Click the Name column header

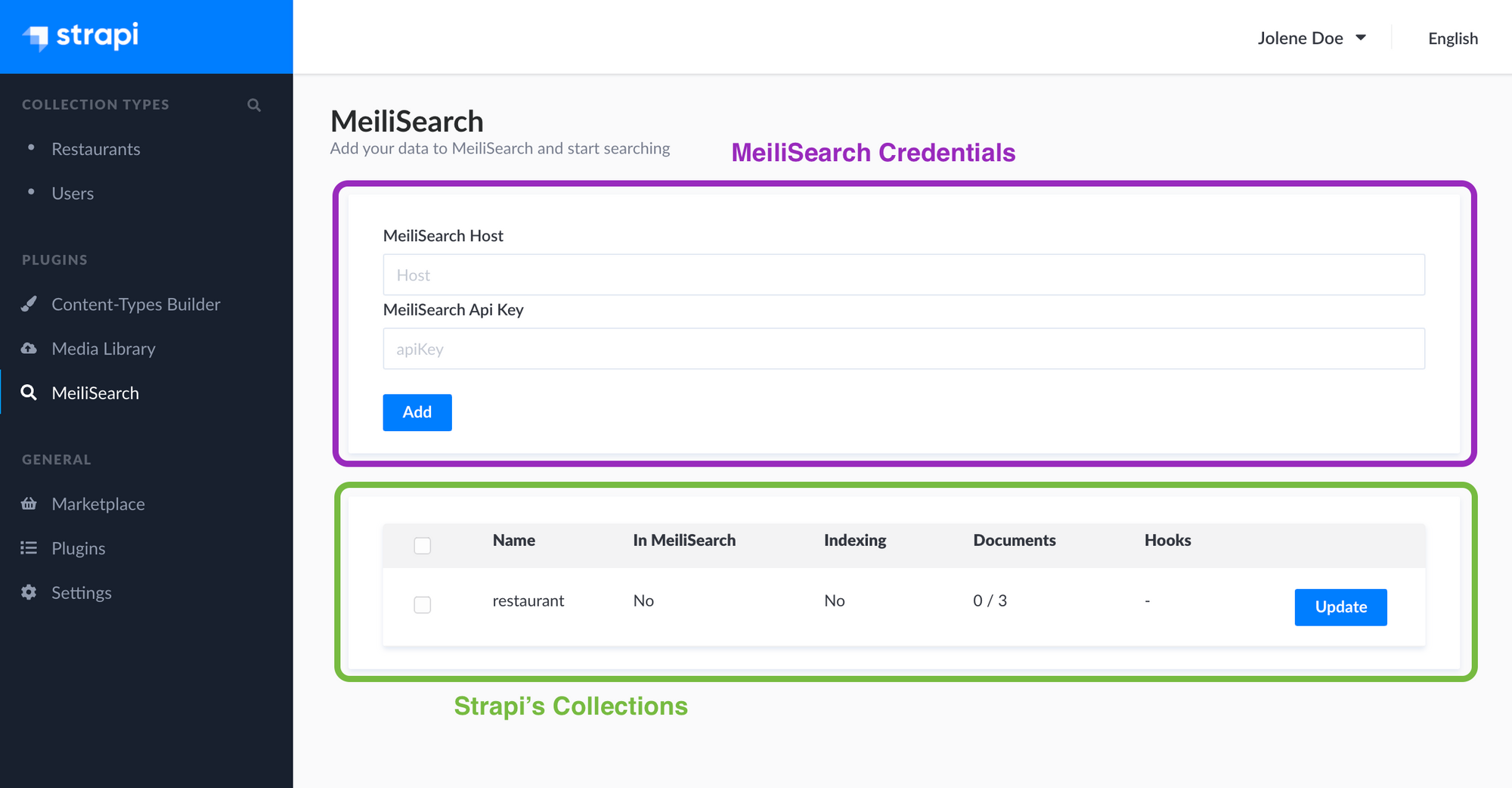tap(514, 540)
